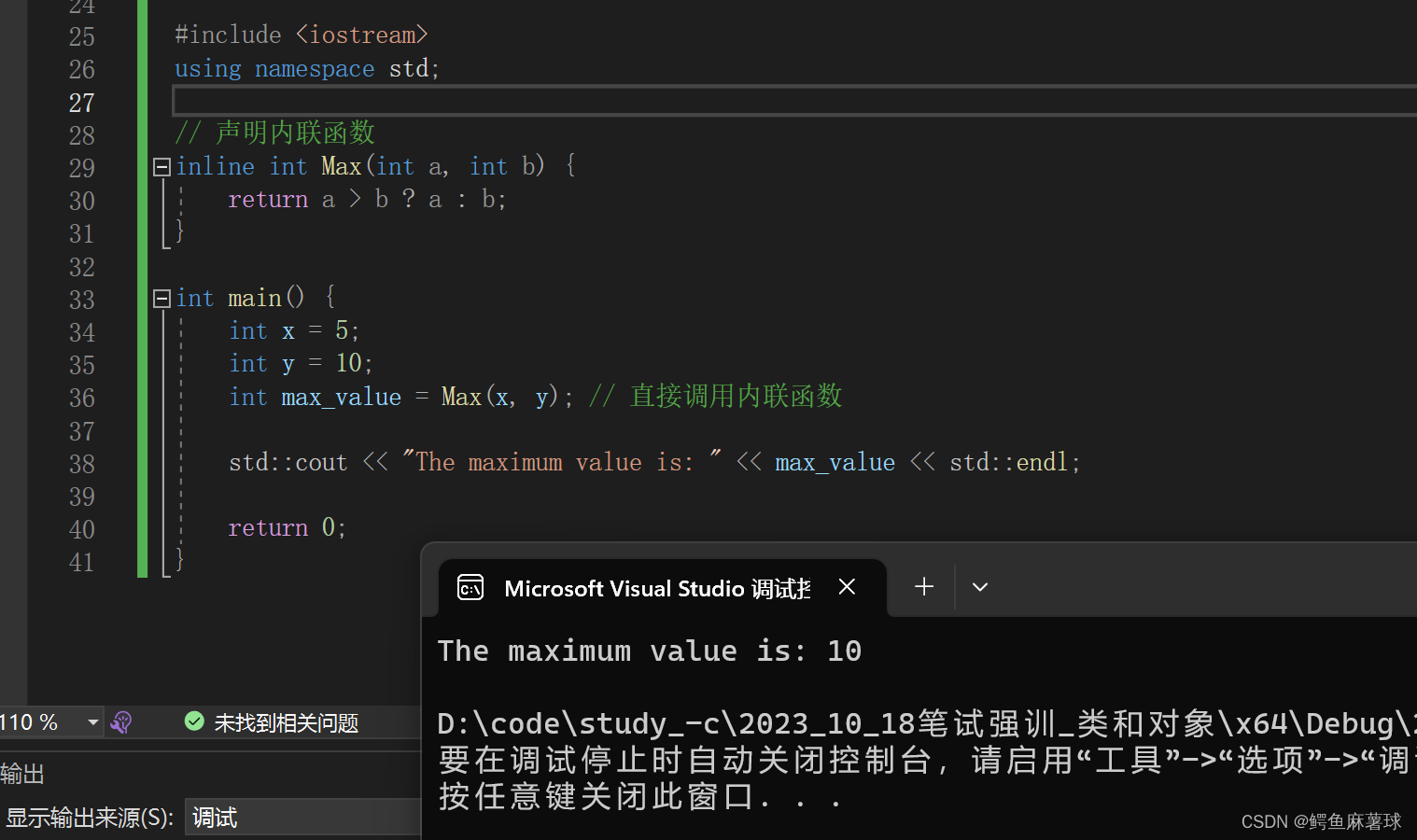Click 'int x = 5;' declaration
Image resolution: width=1417 pixels, height=840 pixels.
[x=294, y=331]
